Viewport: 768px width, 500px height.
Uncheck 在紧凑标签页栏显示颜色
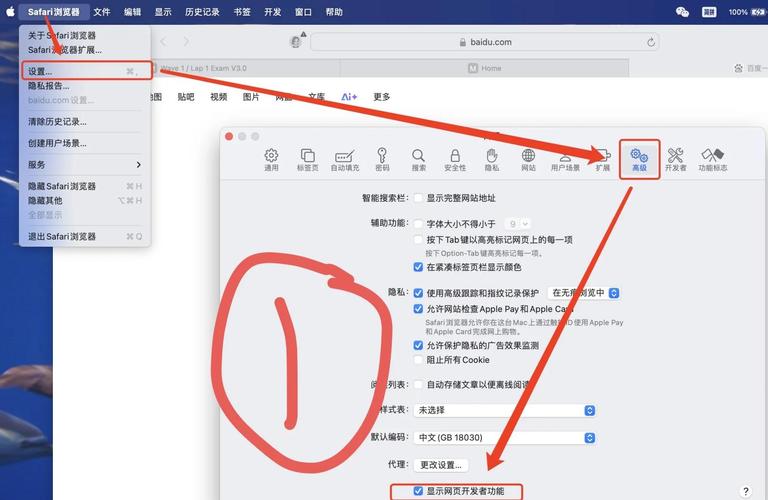(418, 267)
